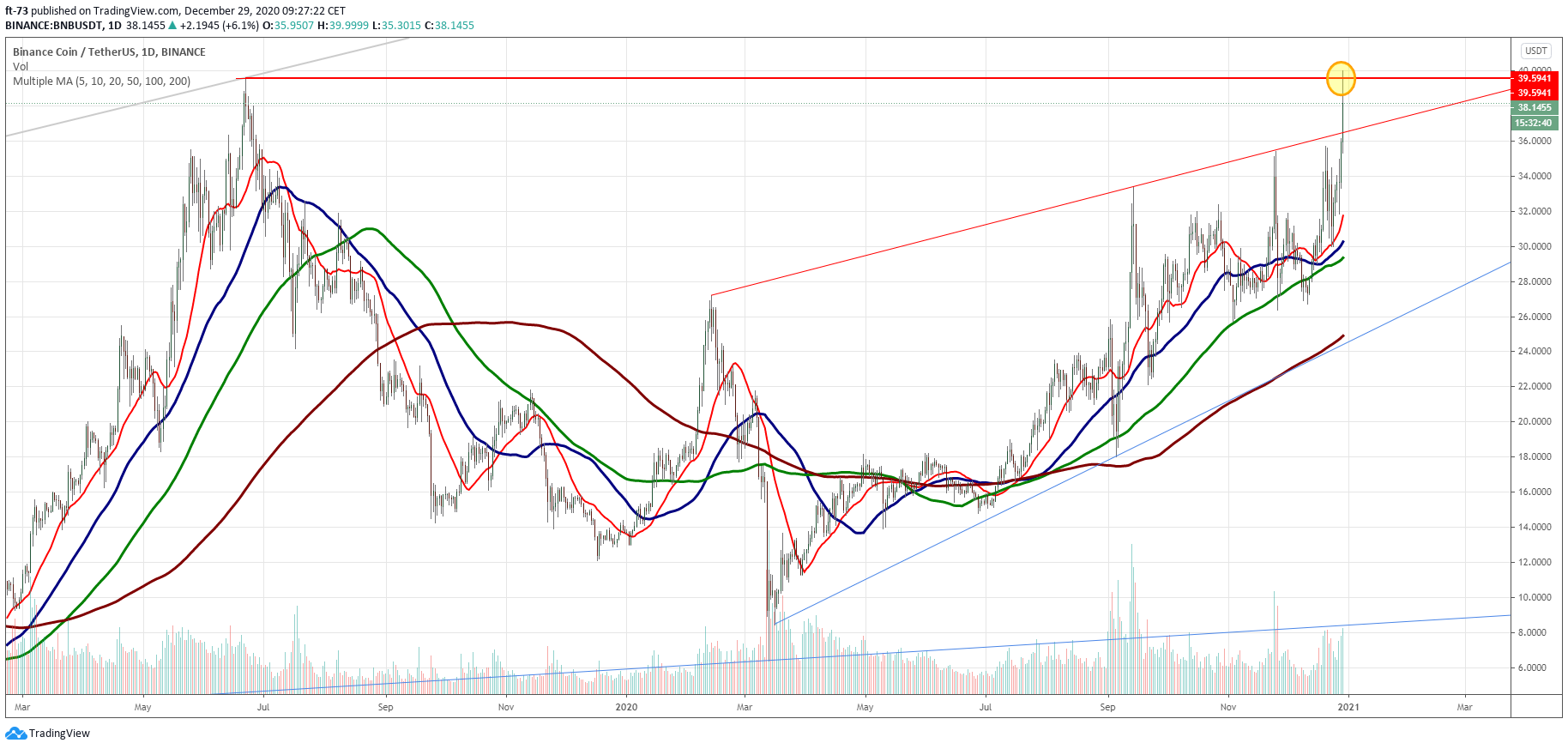Click the 18.0000 price axis label
Screen dimensions: 1568x749
pos(1535,457)
